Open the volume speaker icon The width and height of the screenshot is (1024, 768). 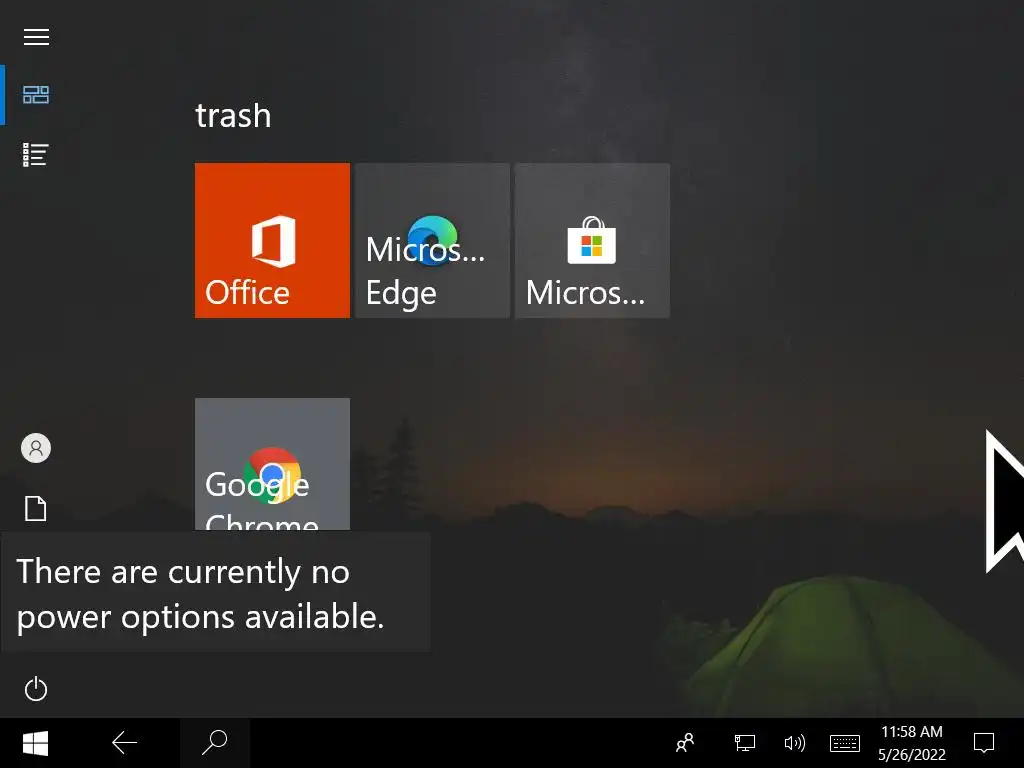794,743
